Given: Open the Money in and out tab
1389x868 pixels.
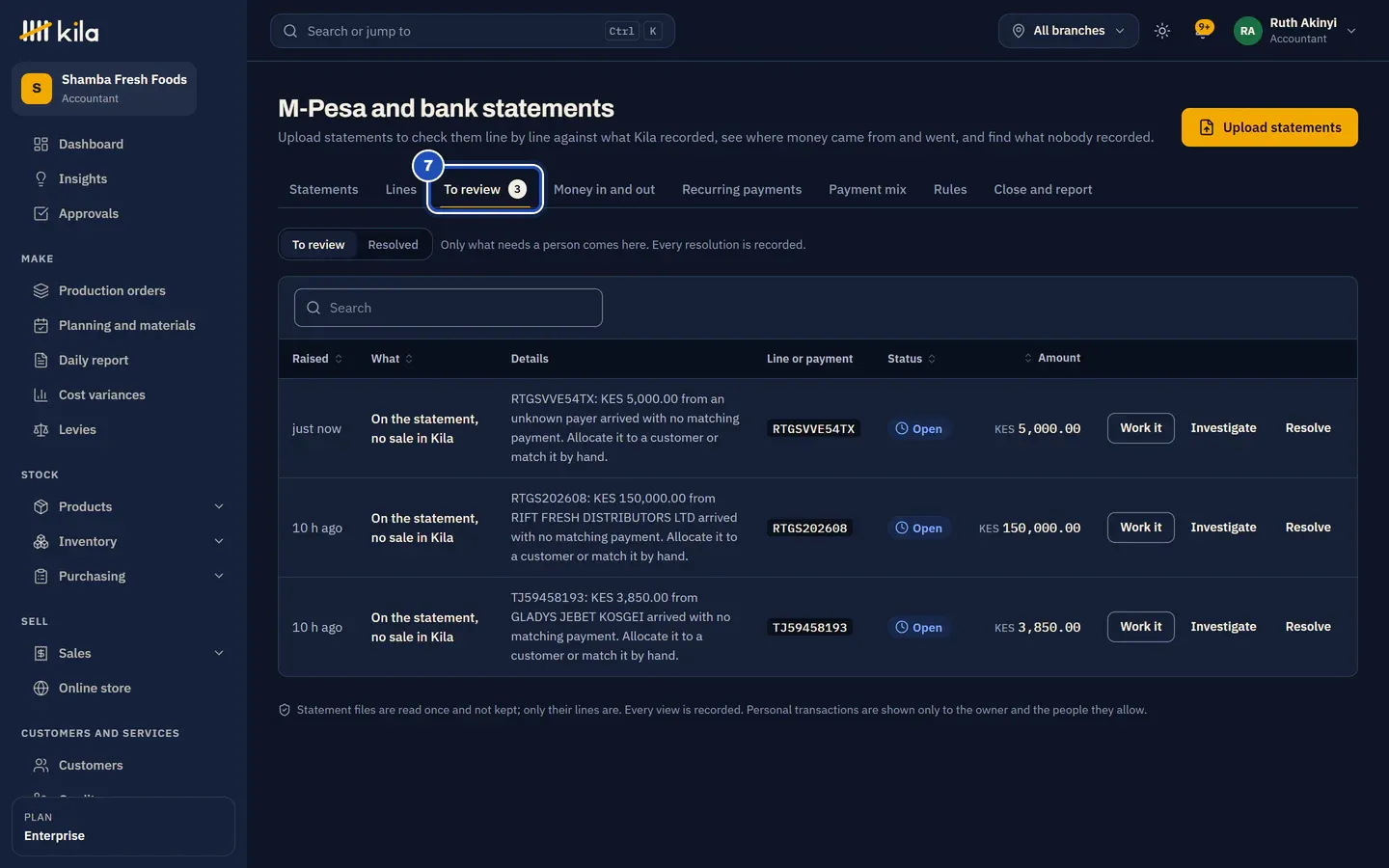Looking at the screenshot, I should 604,189.
